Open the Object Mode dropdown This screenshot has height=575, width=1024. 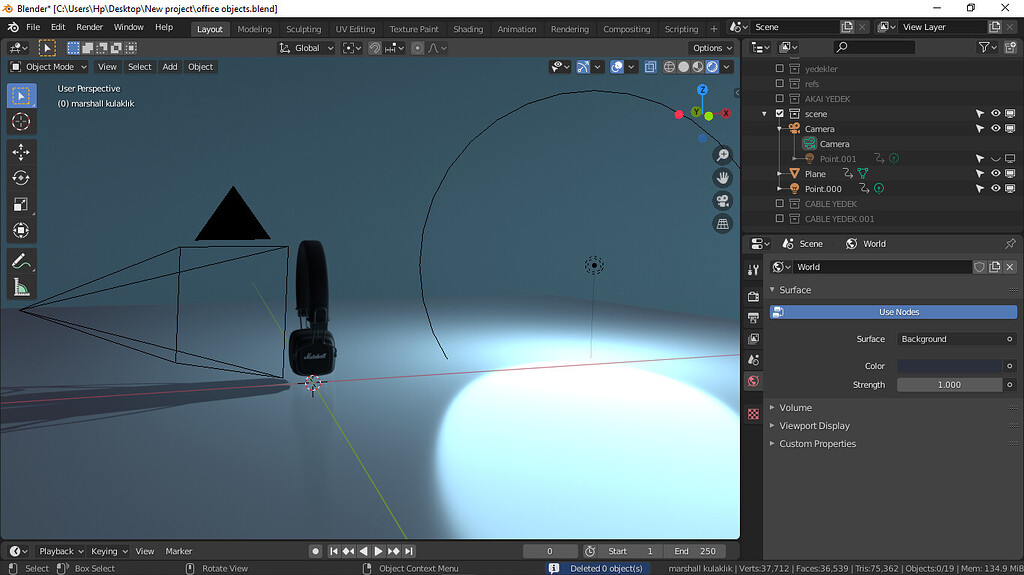[x=48, y=67]
